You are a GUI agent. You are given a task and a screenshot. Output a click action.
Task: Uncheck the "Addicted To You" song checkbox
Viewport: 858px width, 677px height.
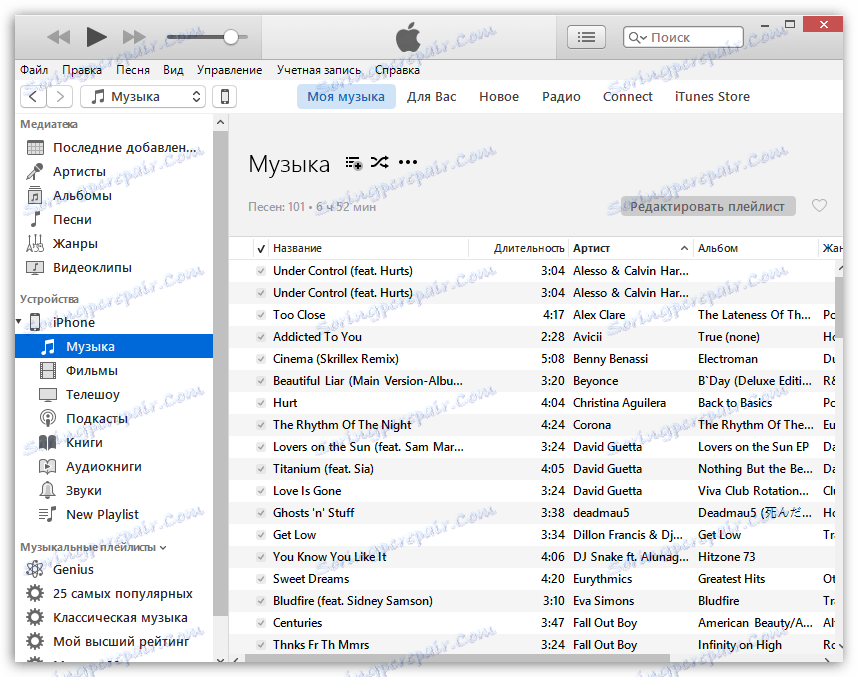[x=261, y=337]
